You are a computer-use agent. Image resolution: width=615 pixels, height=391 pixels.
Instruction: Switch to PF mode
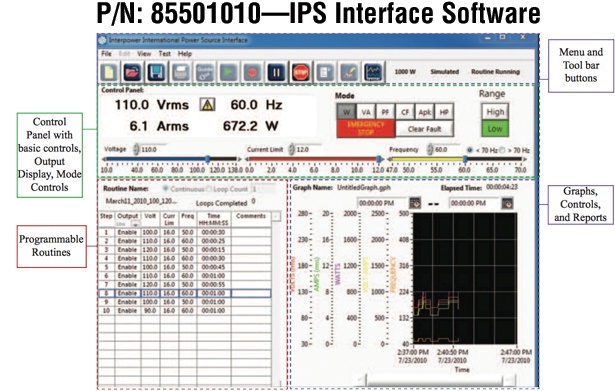click(x=385, y=112)
